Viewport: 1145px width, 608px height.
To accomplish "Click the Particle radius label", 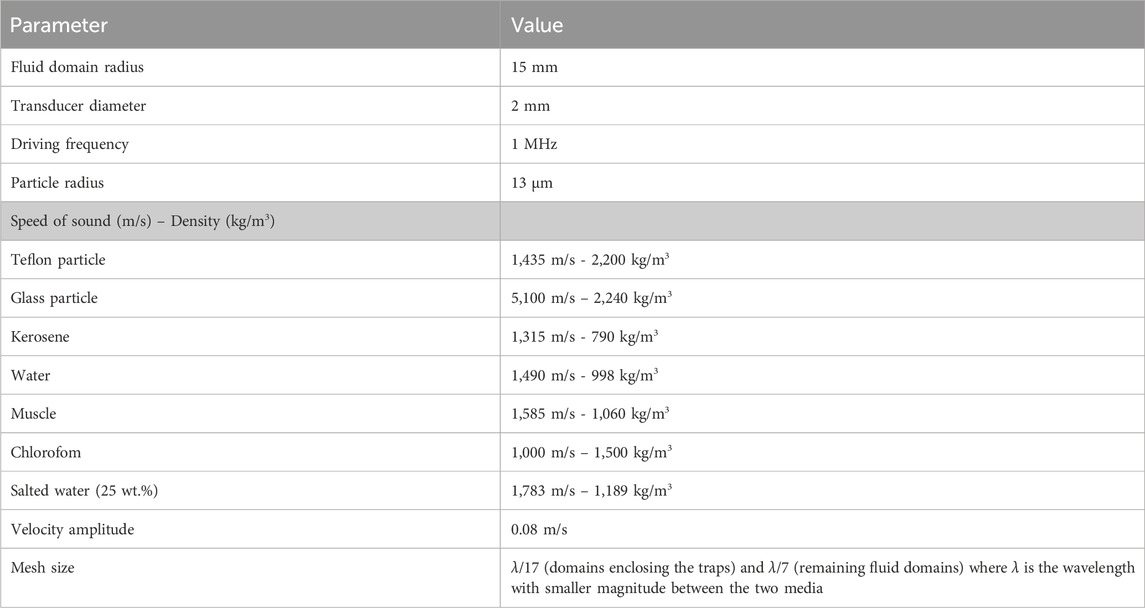I will 57,182.
